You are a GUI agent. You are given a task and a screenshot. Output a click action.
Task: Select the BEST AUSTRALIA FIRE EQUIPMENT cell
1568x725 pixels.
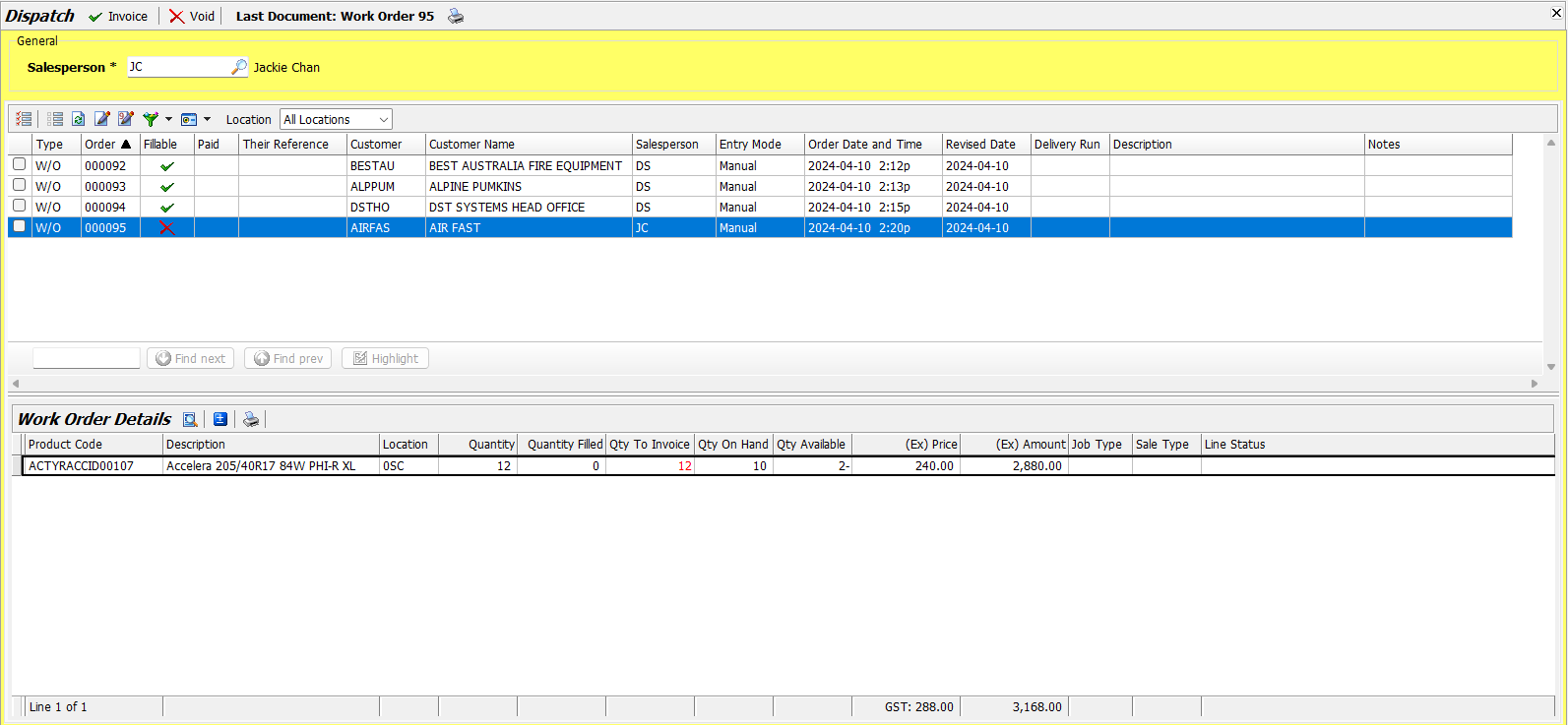click(529, 166)
